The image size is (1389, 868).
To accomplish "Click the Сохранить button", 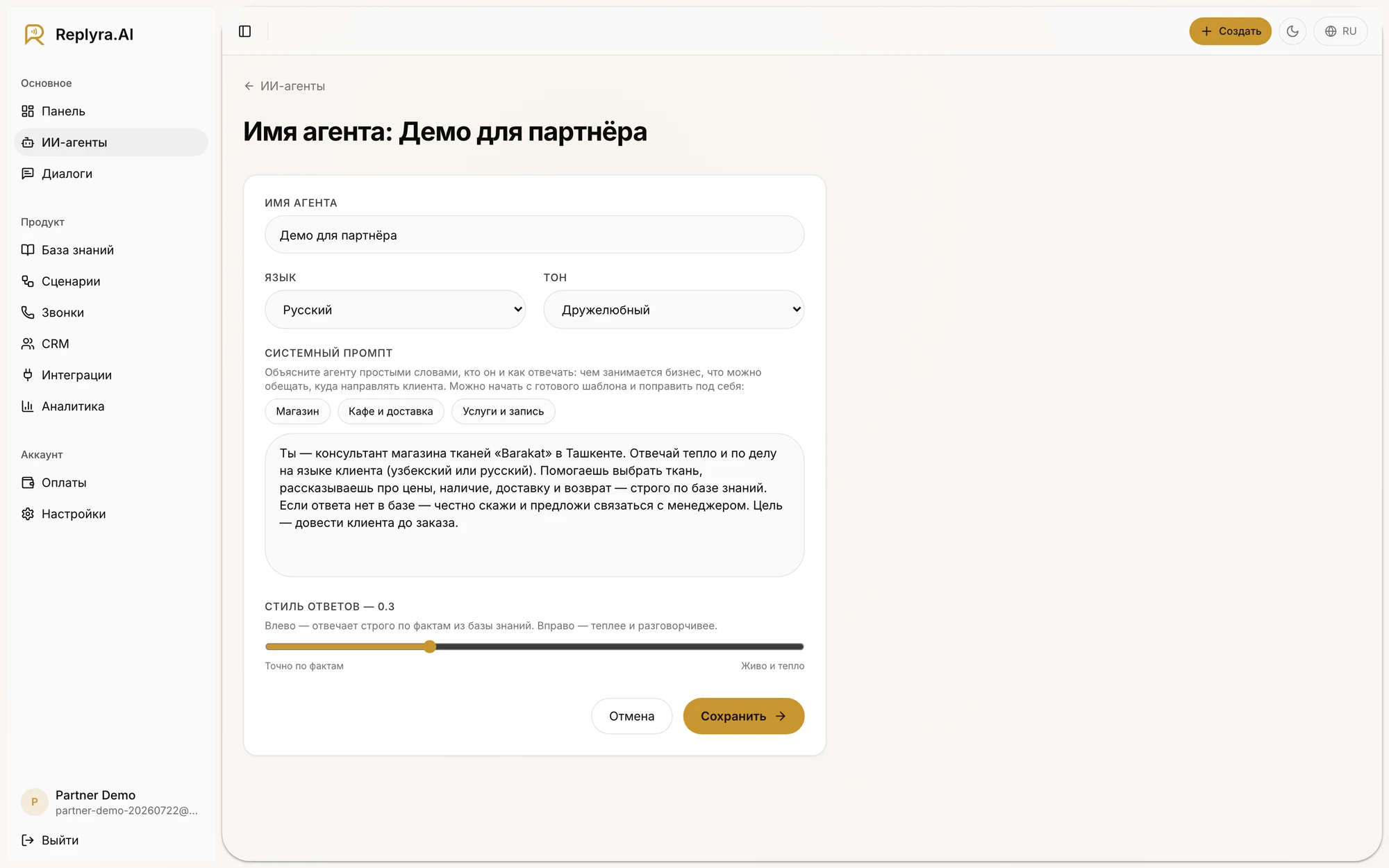I will click(743, 716).
